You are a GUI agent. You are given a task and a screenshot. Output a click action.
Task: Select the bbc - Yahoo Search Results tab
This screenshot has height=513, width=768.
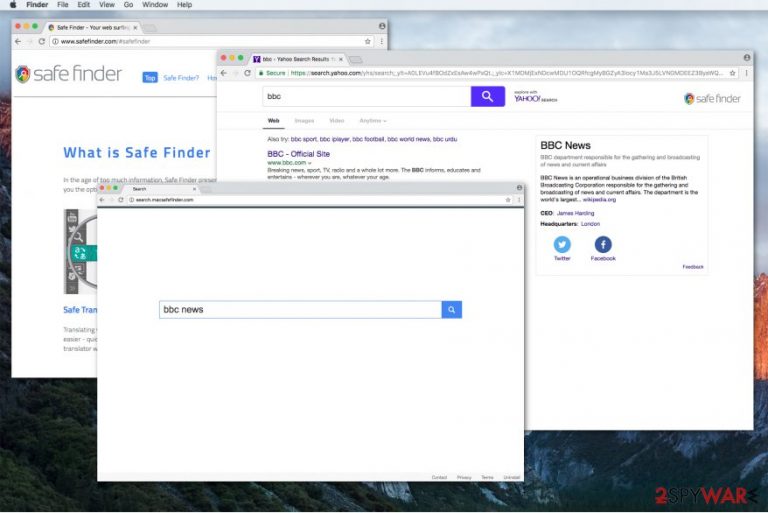click(298, 59)
